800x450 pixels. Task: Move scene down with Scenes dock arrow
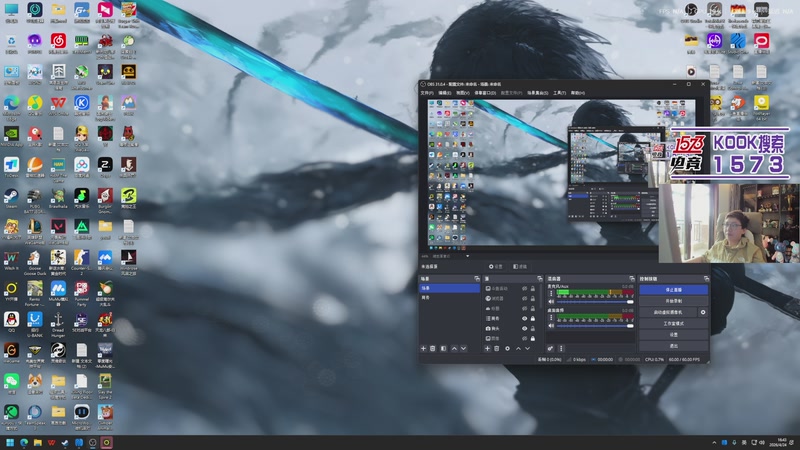click(463, 348)
